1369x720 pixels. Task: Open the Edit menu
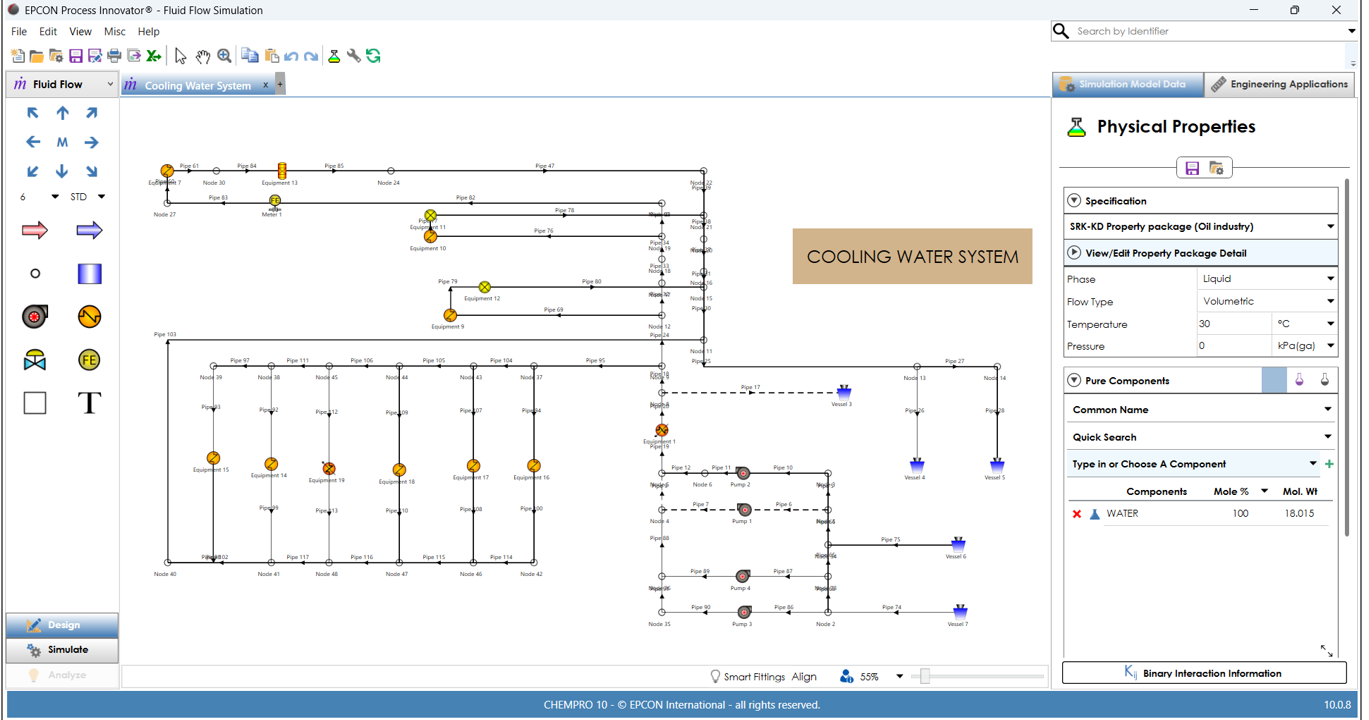(48, 32)
